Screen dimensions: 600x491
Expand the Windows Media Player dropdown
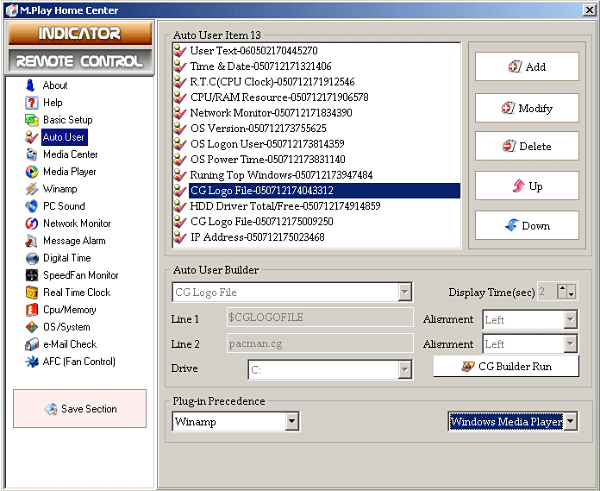570,421
